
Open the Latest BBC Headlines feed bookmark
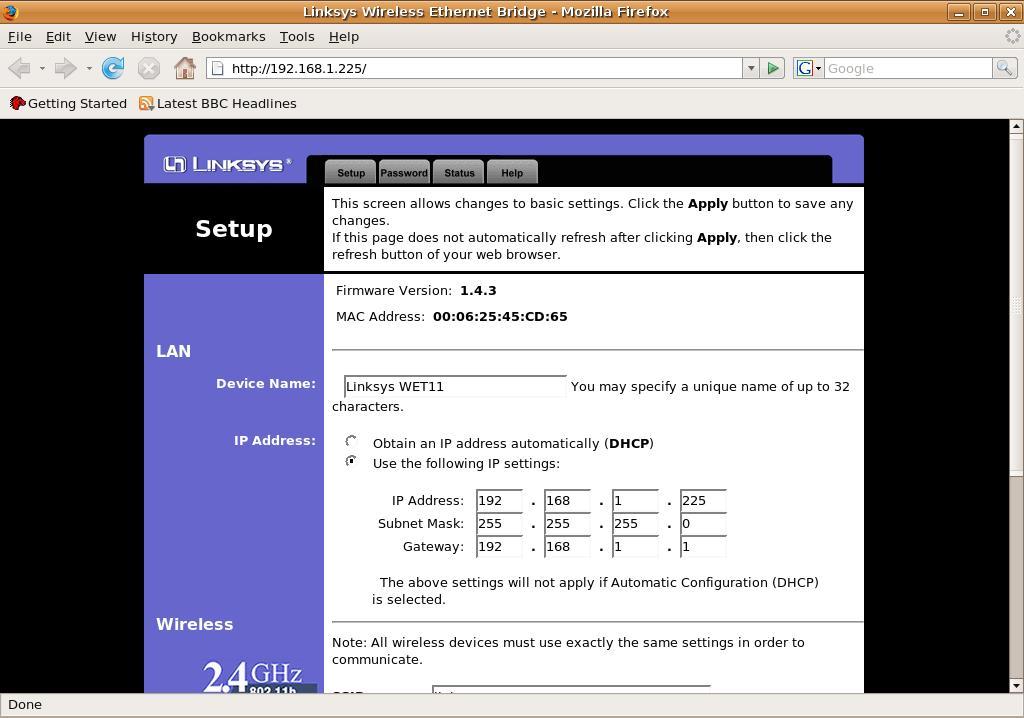click(x=217, y=103)
